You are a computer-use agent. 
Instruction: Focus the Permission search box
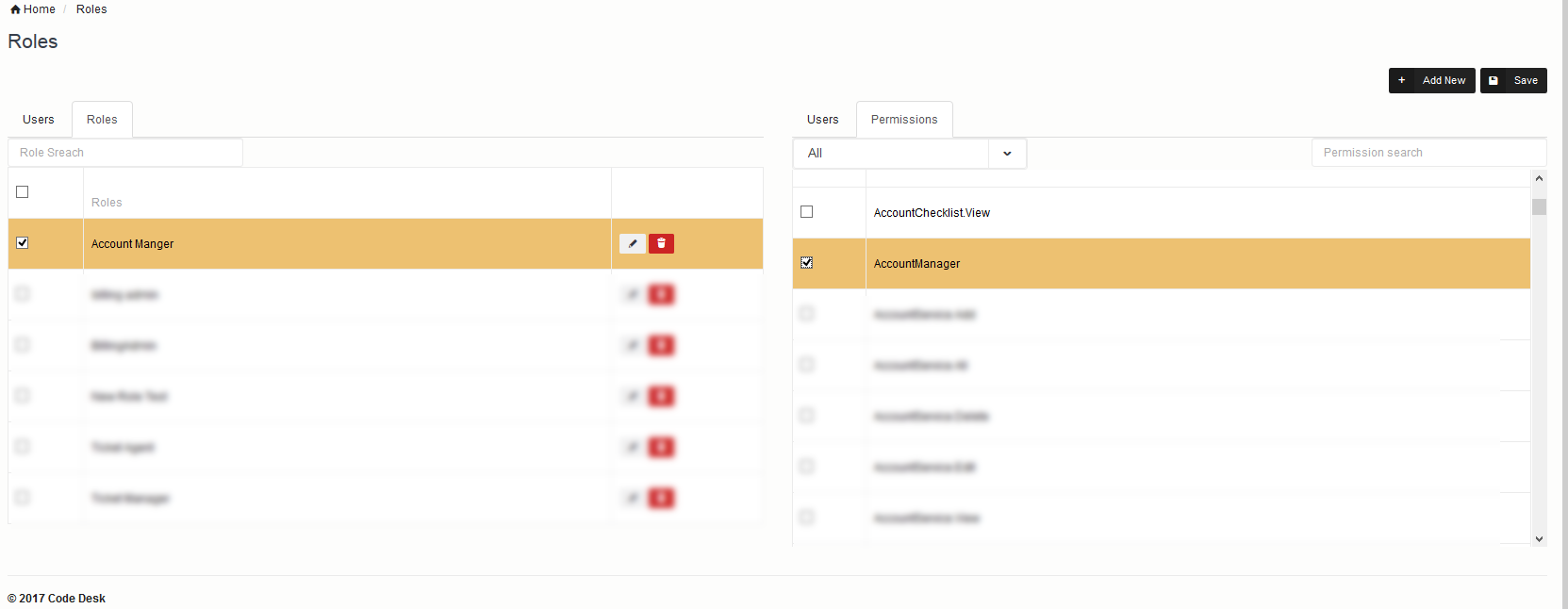1428,153
